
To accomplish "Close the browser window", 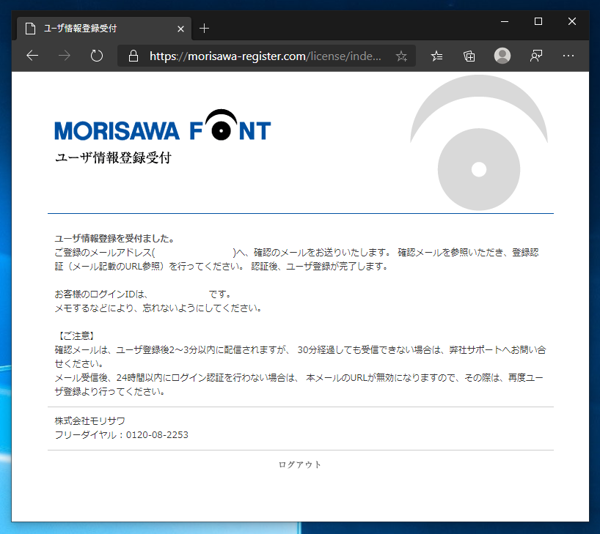I will [572, 21].
